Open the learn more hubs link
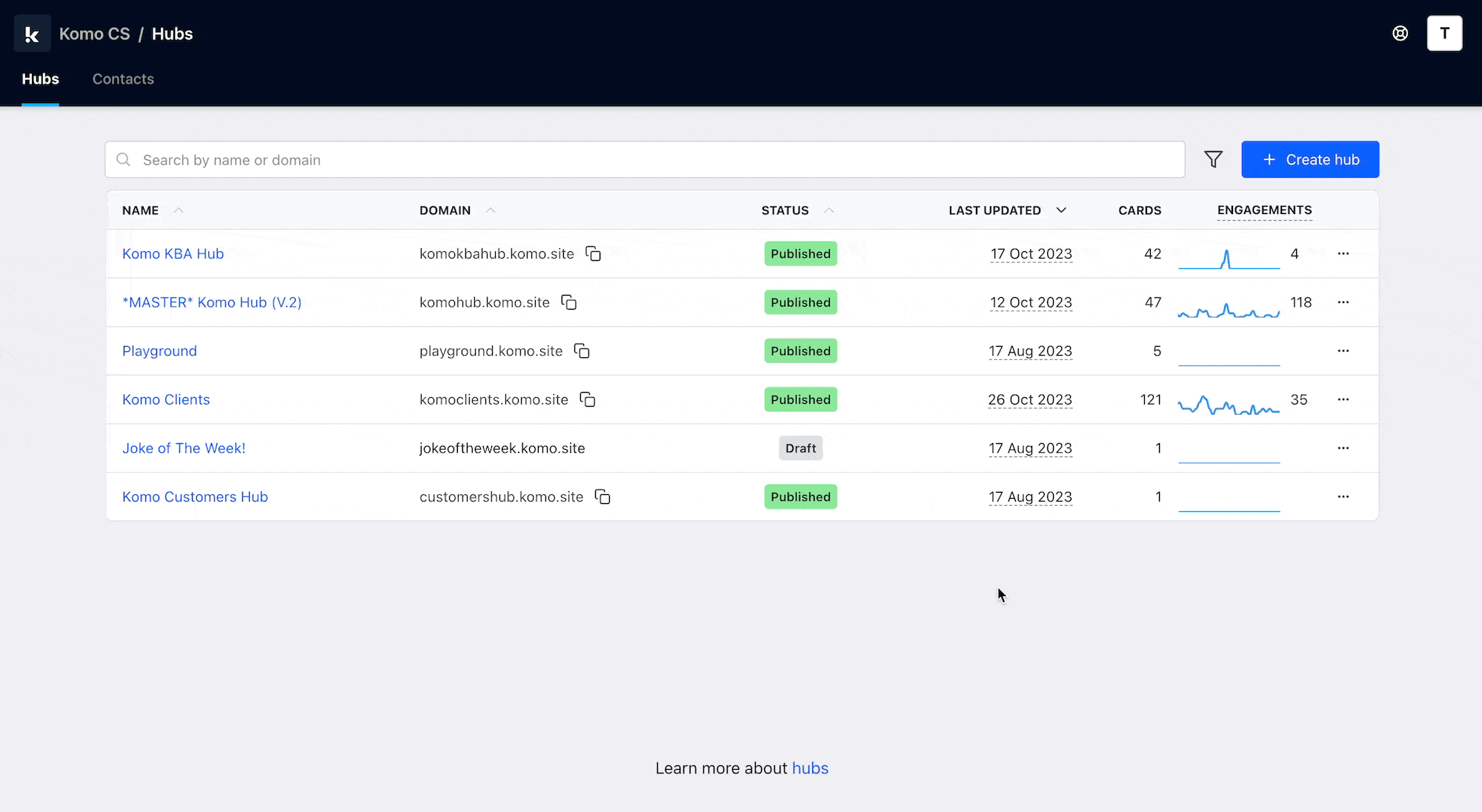 (x=810, y=768)
